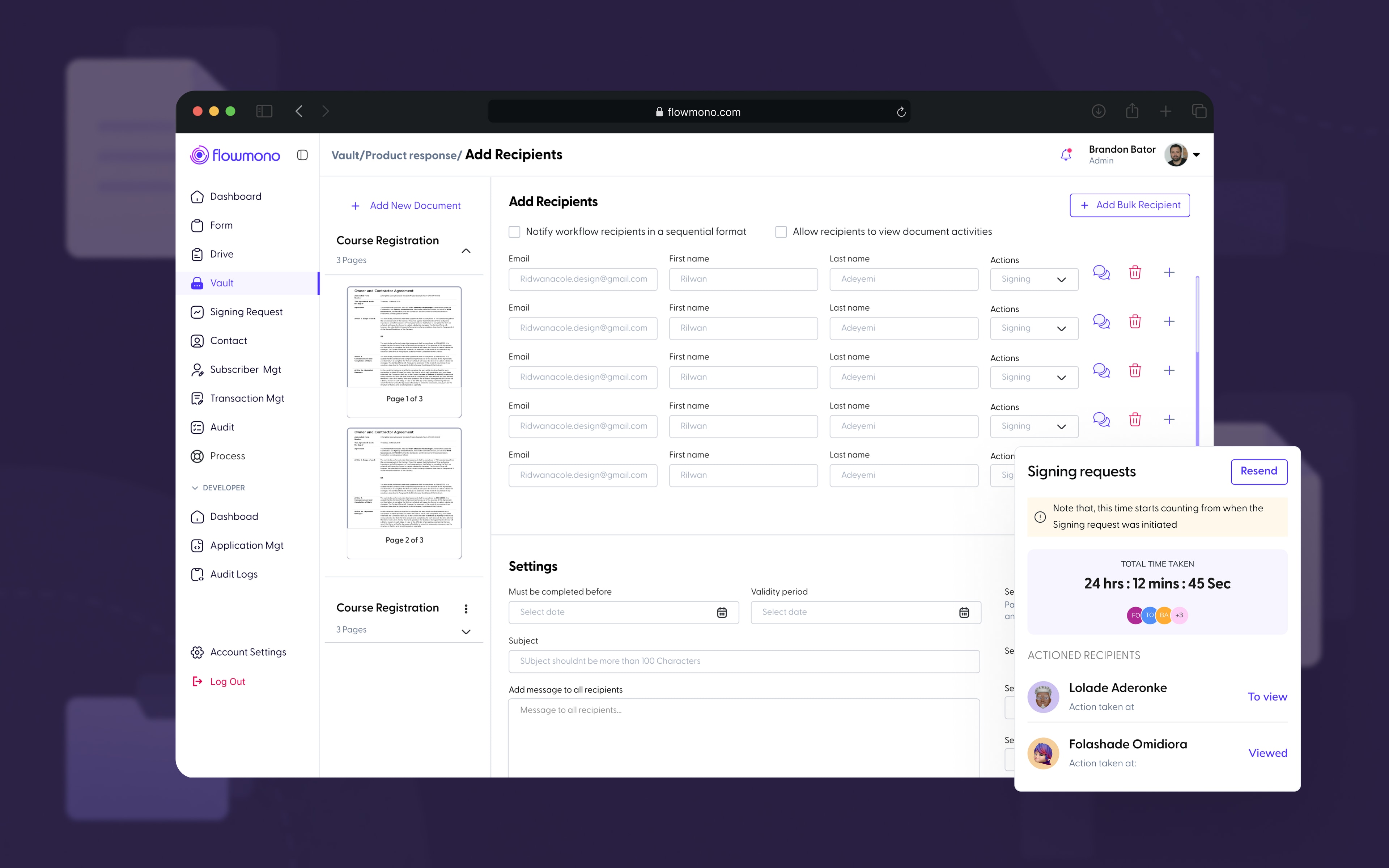Open the notification bell

point(1066,154)
